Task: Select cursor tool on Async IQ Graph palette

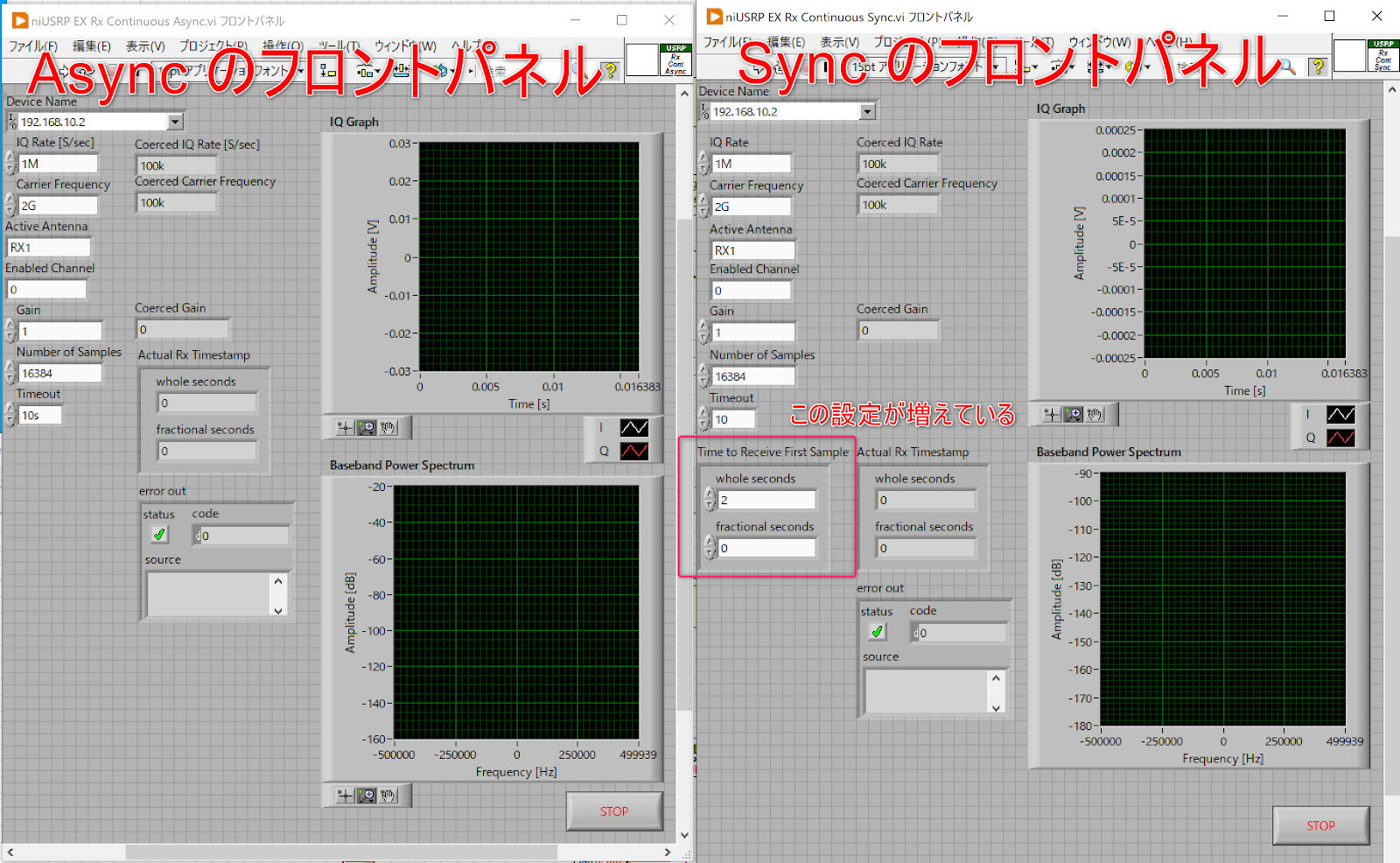Action: pos(345,427)
